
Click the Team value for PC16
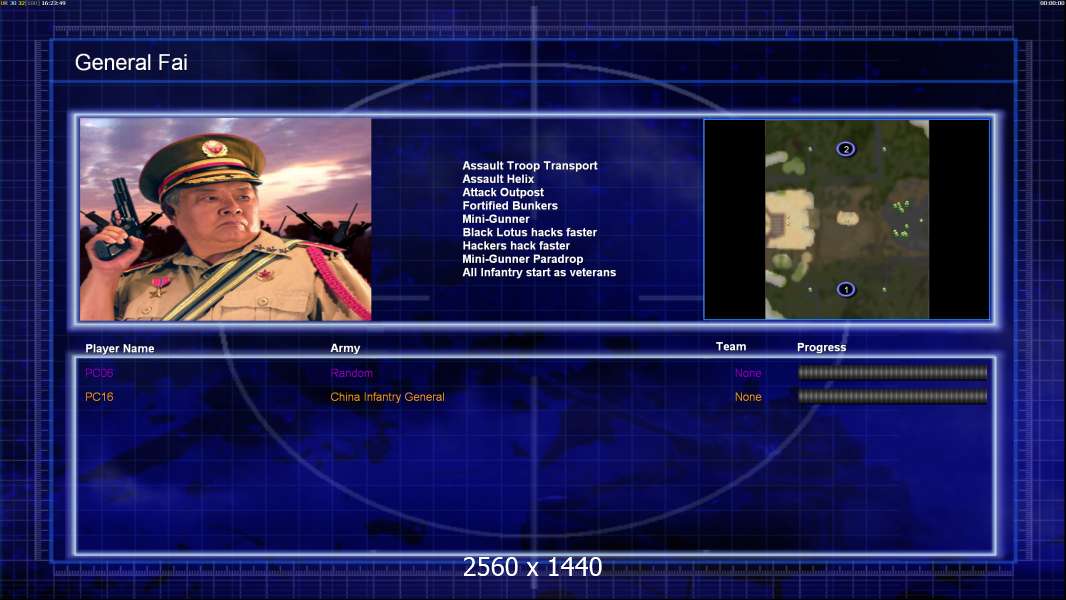[748, 397]
